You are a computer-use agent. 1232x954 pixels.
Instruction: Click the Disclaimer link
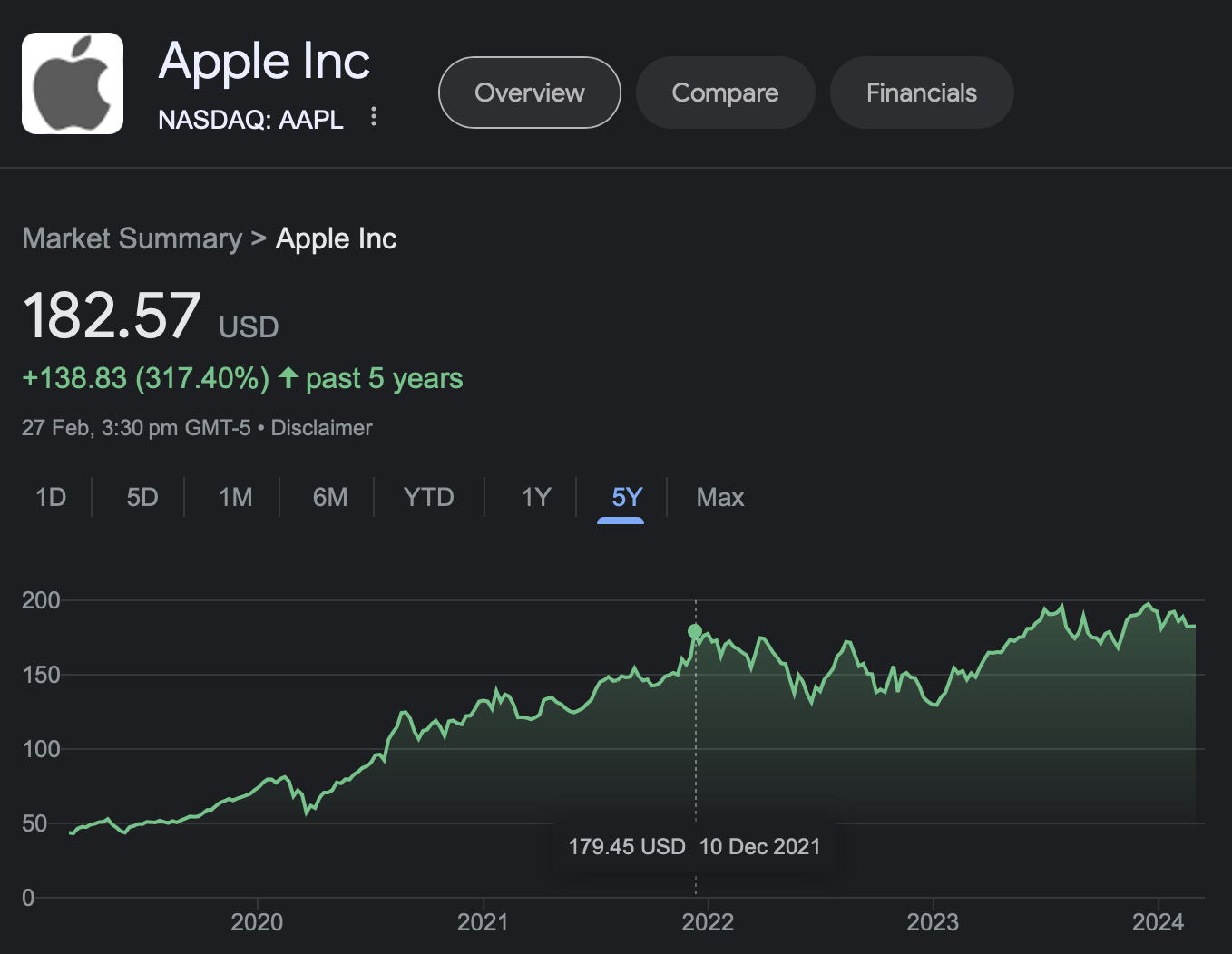tap(321, 428)
